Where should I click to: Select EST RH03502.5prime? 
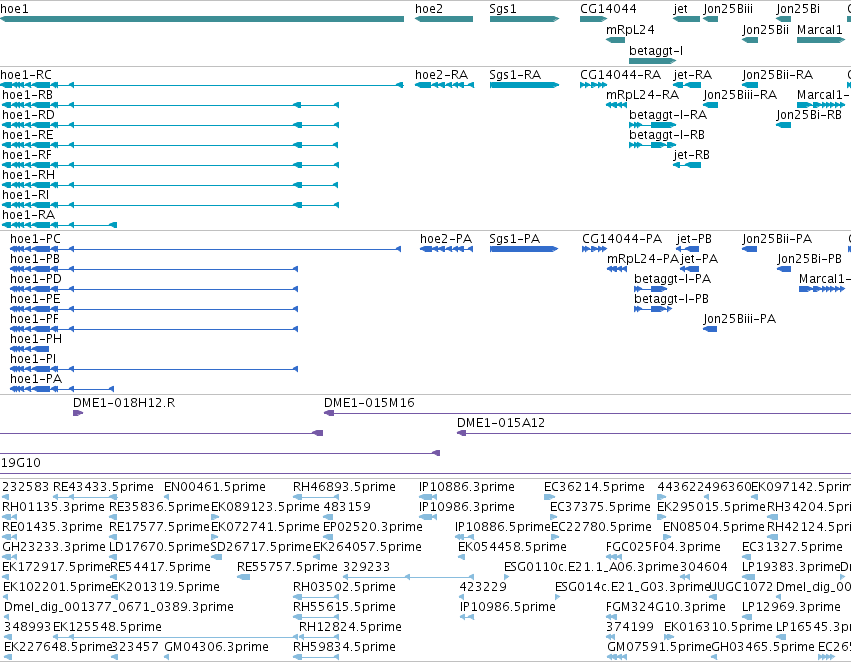pyautogui.click(x=344, y=587)
